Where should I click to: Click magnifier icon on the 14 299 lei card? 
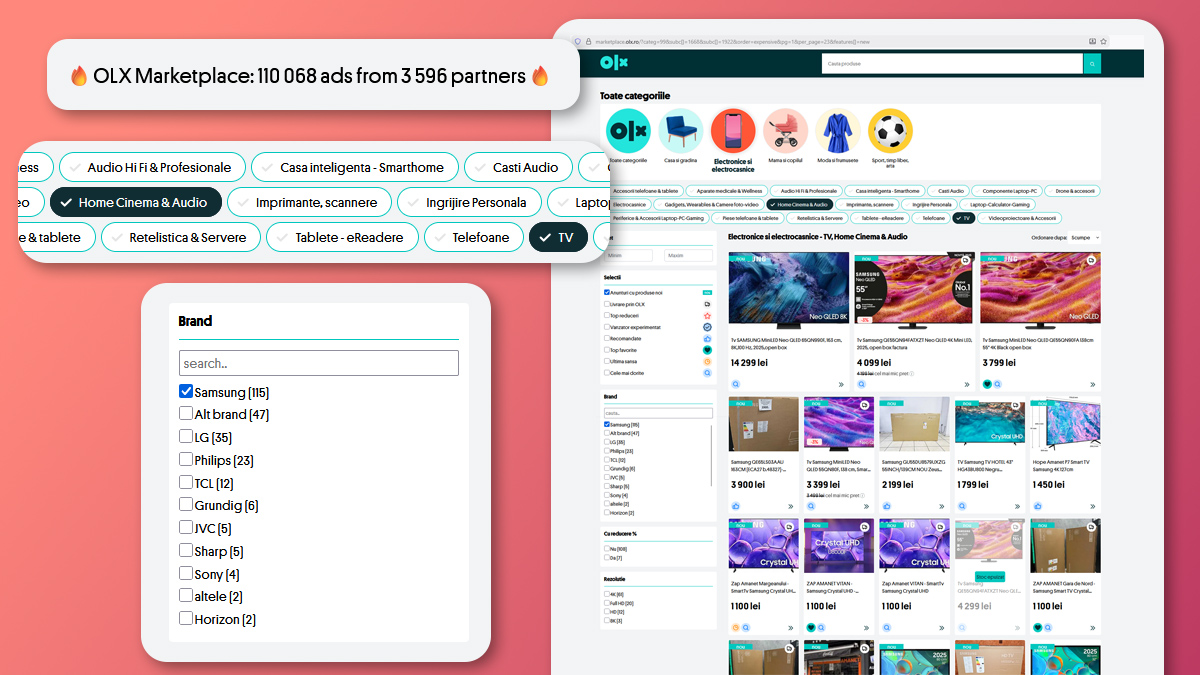pyautogui.click(x=736, y=384)
